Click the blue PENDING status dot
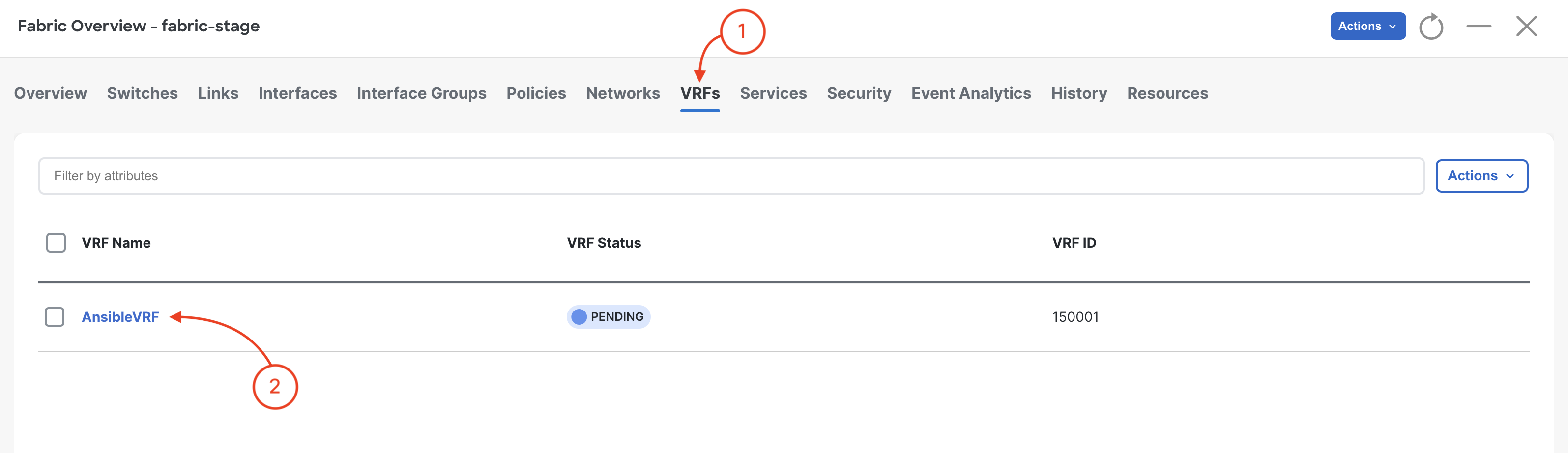This screenshot has width=1568, height=453. [x=579, y=317]
